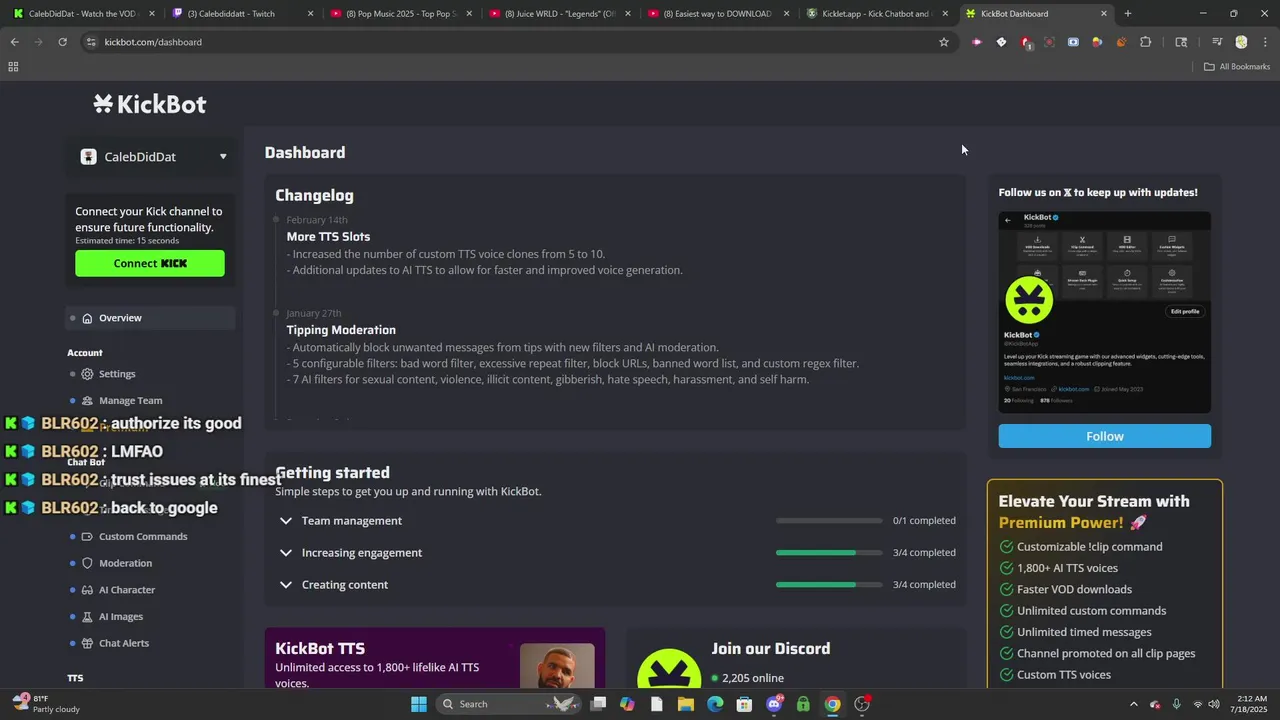The image size is (1280, 720).
Task: Open Moderation in the sidebar
Action: (125, 563)
